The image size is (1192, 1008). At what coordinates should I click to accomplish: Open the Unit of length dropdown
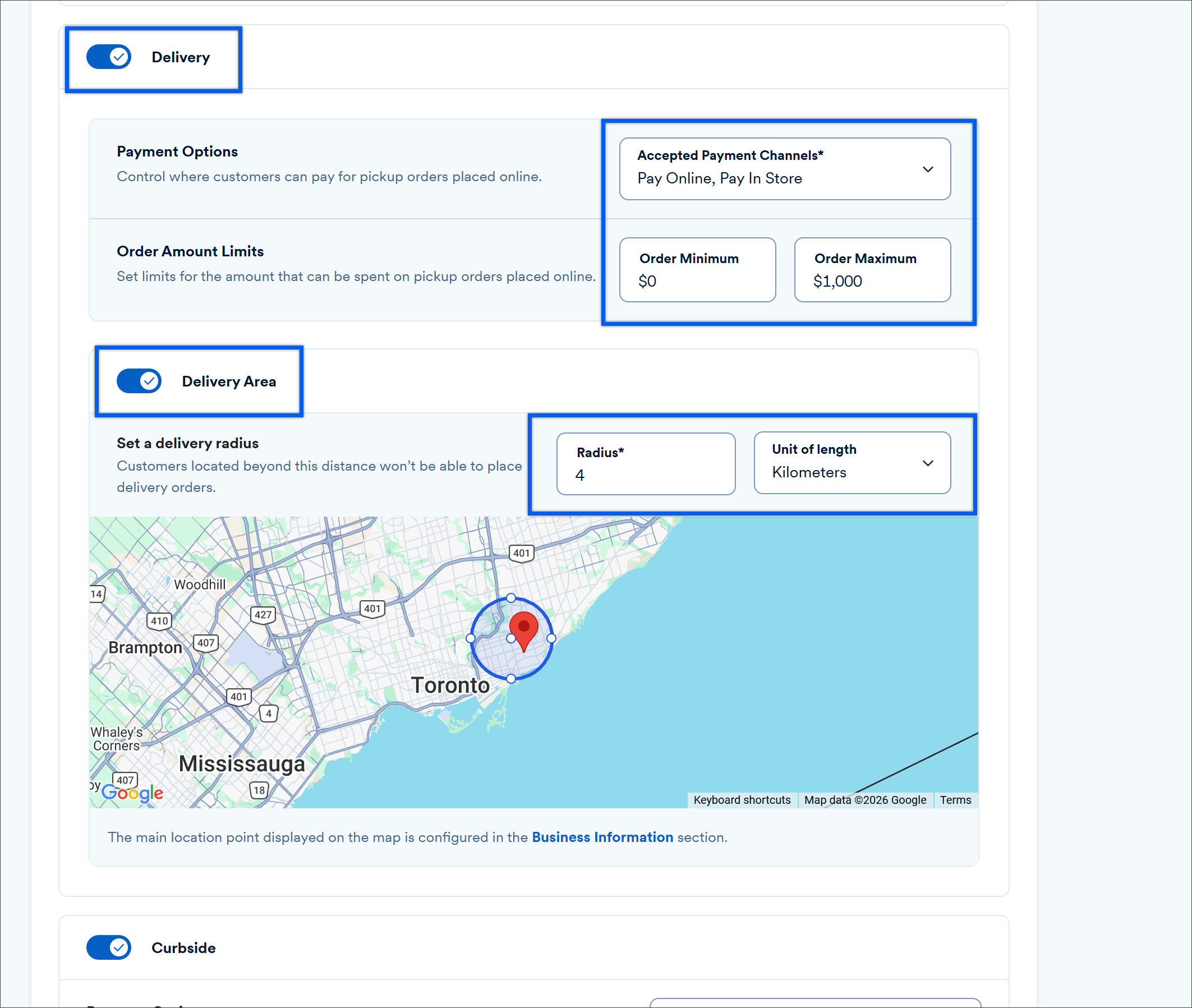pyautogui.click(x=852, y=463)
